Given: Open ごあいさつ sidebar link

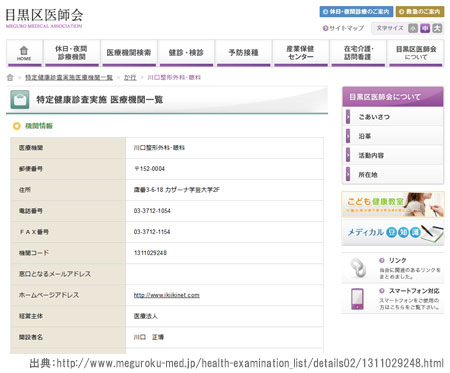Looking at the screenshot, I should point(393,117).
